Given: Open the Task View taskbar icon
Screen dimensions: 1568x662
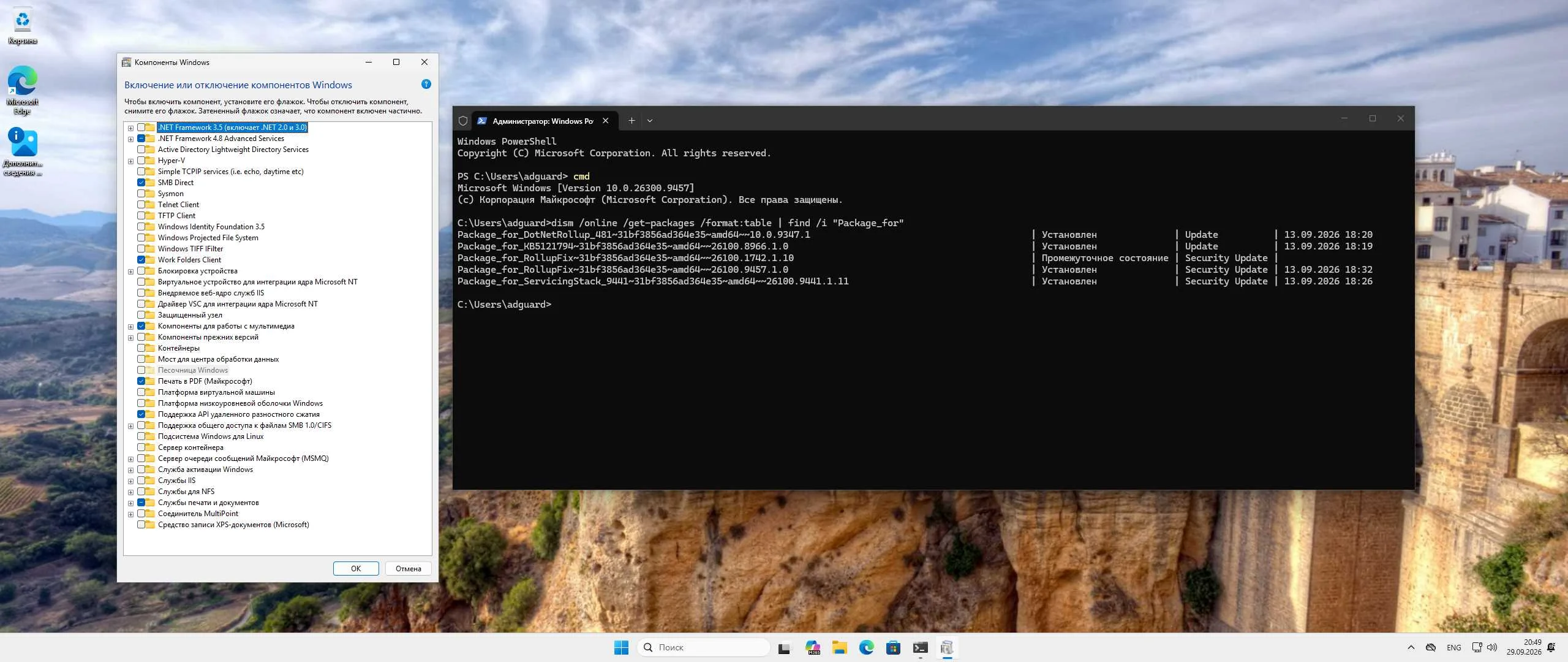Looking at the screenshot, I should [x=784, y=647].
